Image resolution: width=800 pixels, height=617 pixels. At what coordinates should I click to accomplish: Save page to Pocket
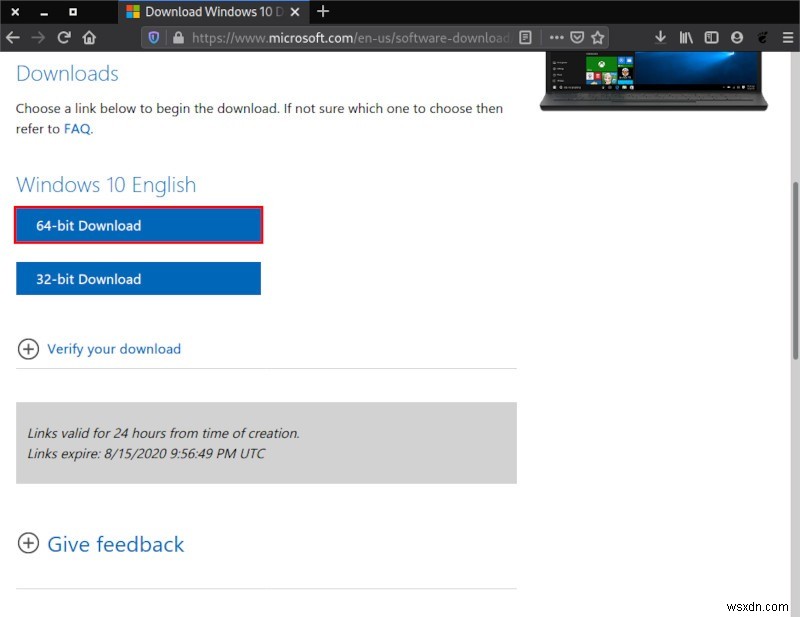(x=578, y=37)
